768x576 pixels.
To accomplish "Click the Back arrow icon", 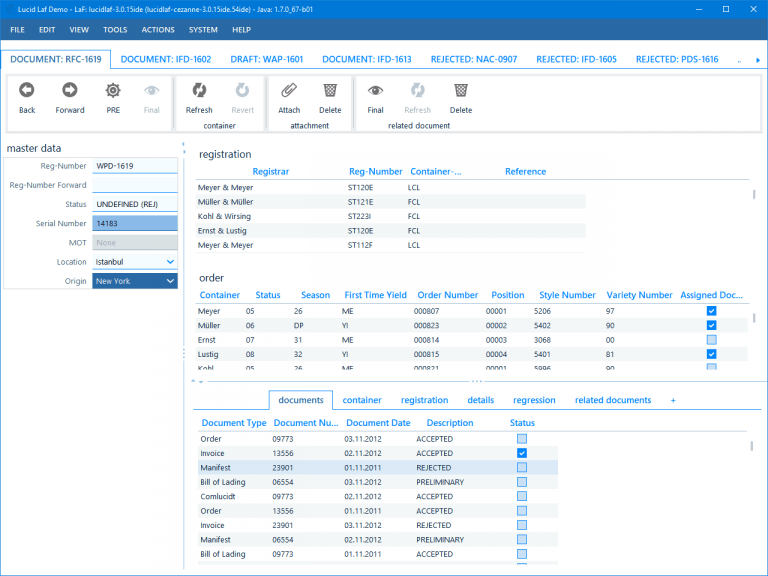I will pyautogui.click(x=27, y=90).
